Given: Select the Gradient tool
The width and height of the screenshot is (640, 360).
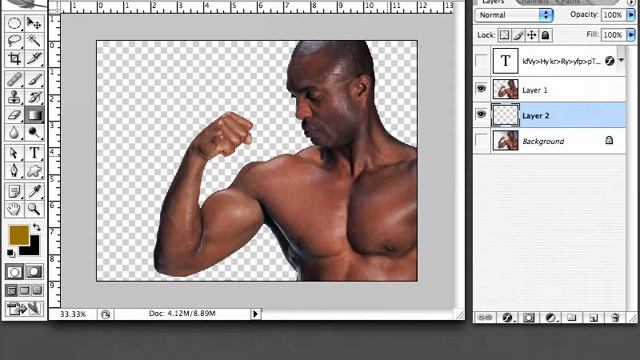Looking at the screenshot, I should coord(34,115).
